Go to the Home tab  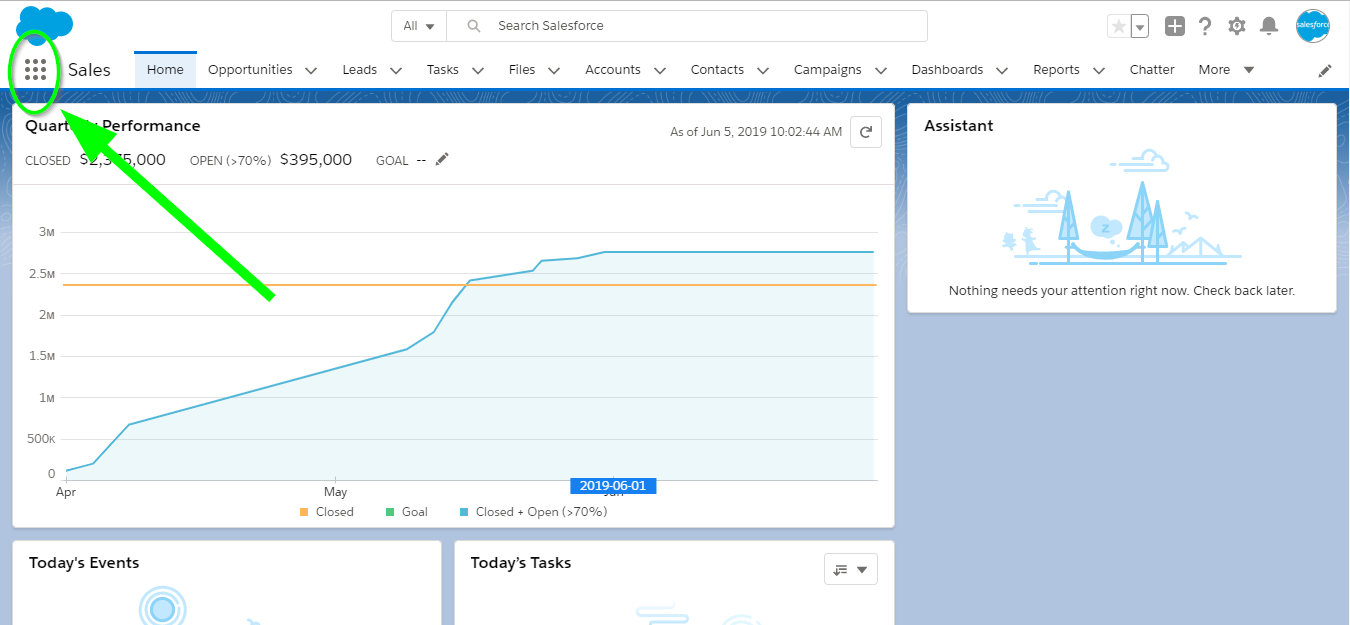tap(165, 70)
